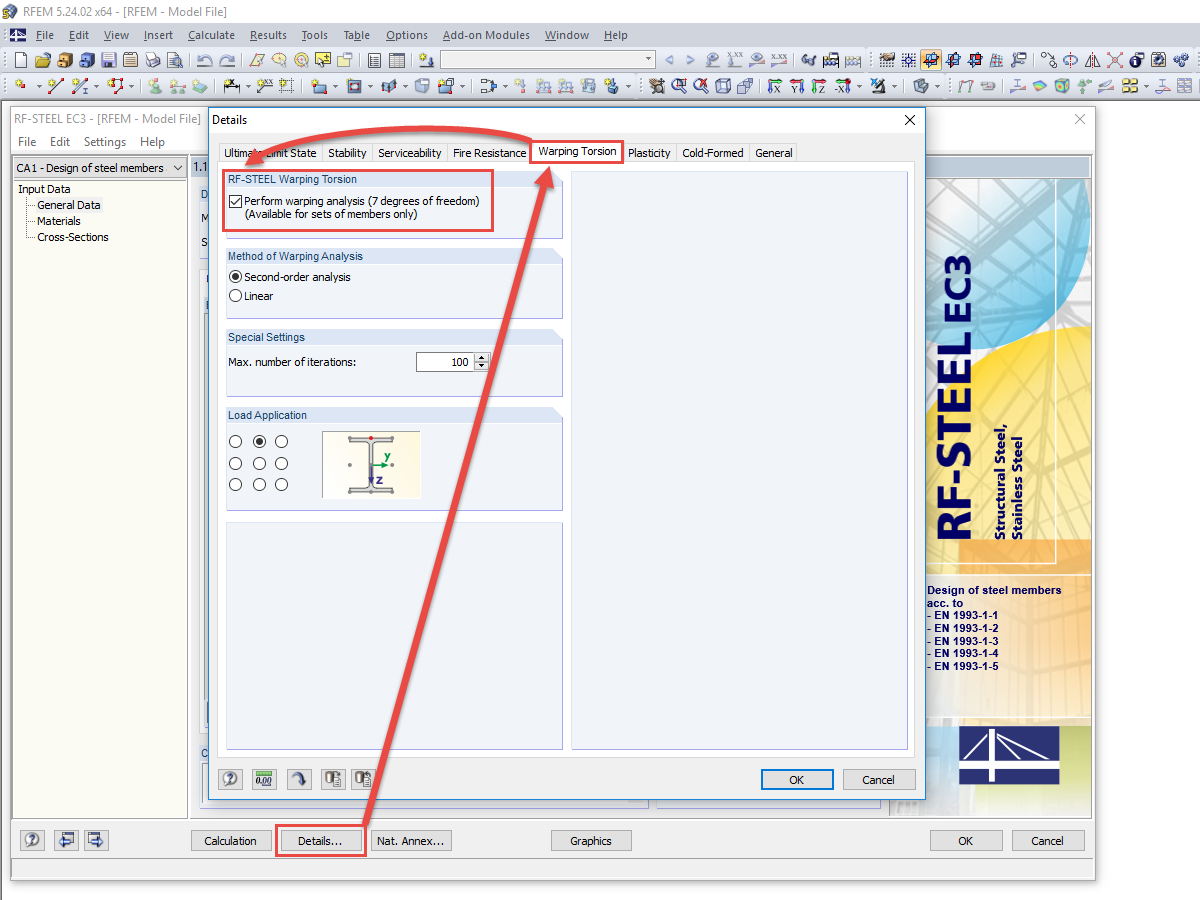
Task: Decrease max number of iterations stepper
Action: pos(482,366)
